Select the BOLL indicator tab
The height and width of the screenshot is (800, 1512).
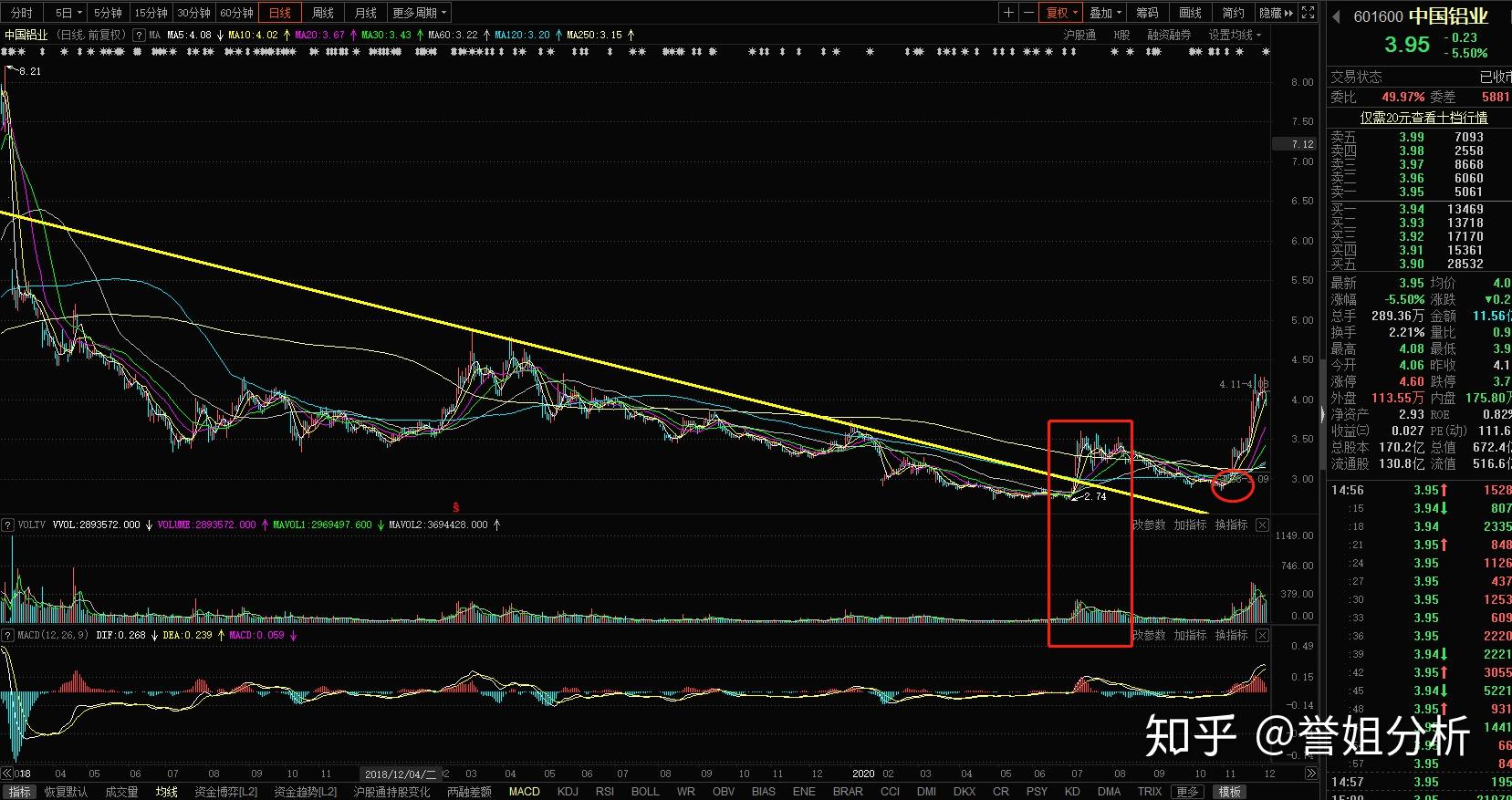click(645, 792)
